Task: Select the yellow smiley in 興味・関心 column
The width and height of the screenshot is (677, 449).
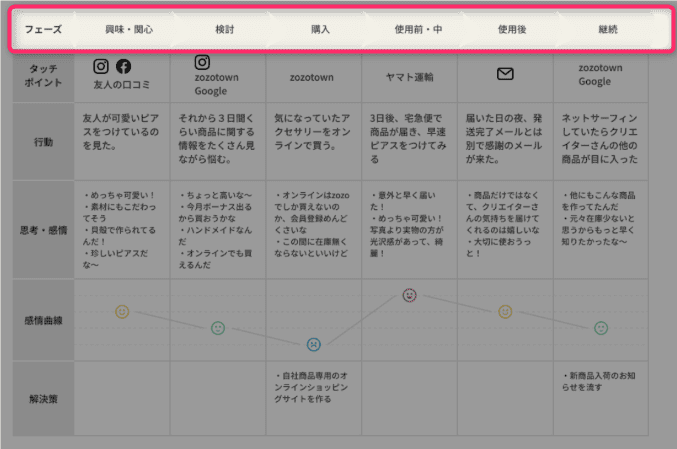Action: [x=122, y=312]
